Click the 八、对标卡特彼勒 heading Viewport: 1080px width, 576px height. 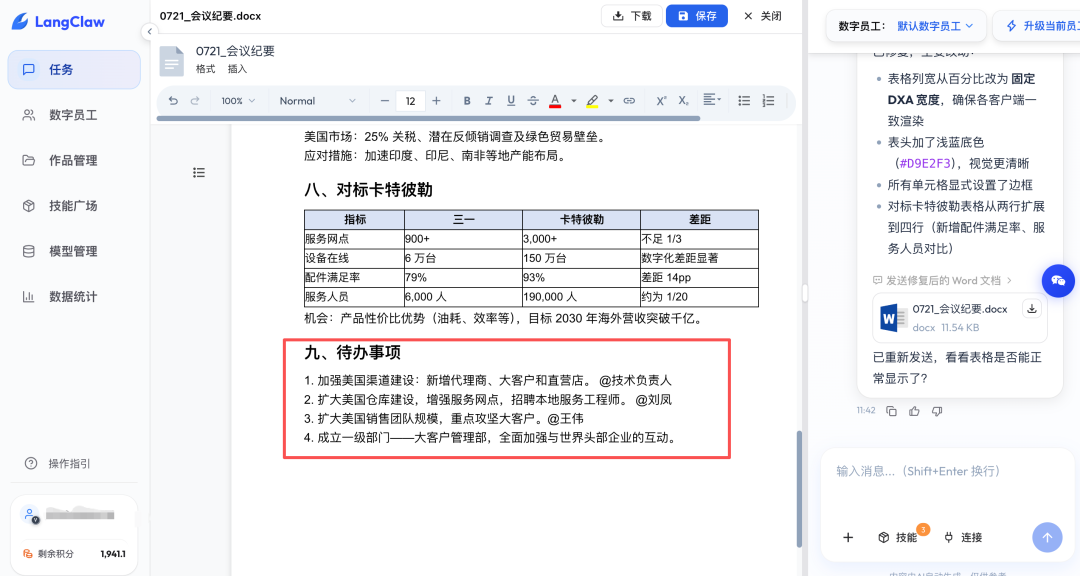click(x=368, y=189)
